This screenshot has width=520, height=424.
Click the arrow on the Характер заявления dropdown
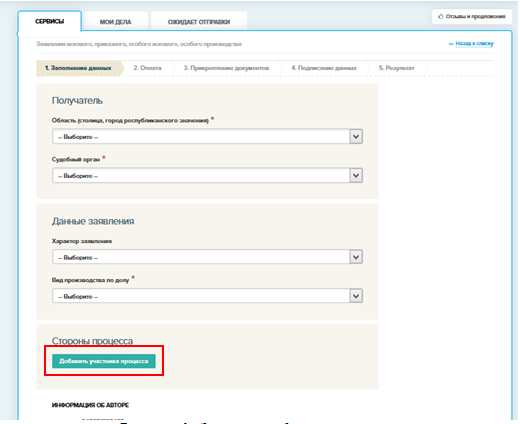coord(356,257)
